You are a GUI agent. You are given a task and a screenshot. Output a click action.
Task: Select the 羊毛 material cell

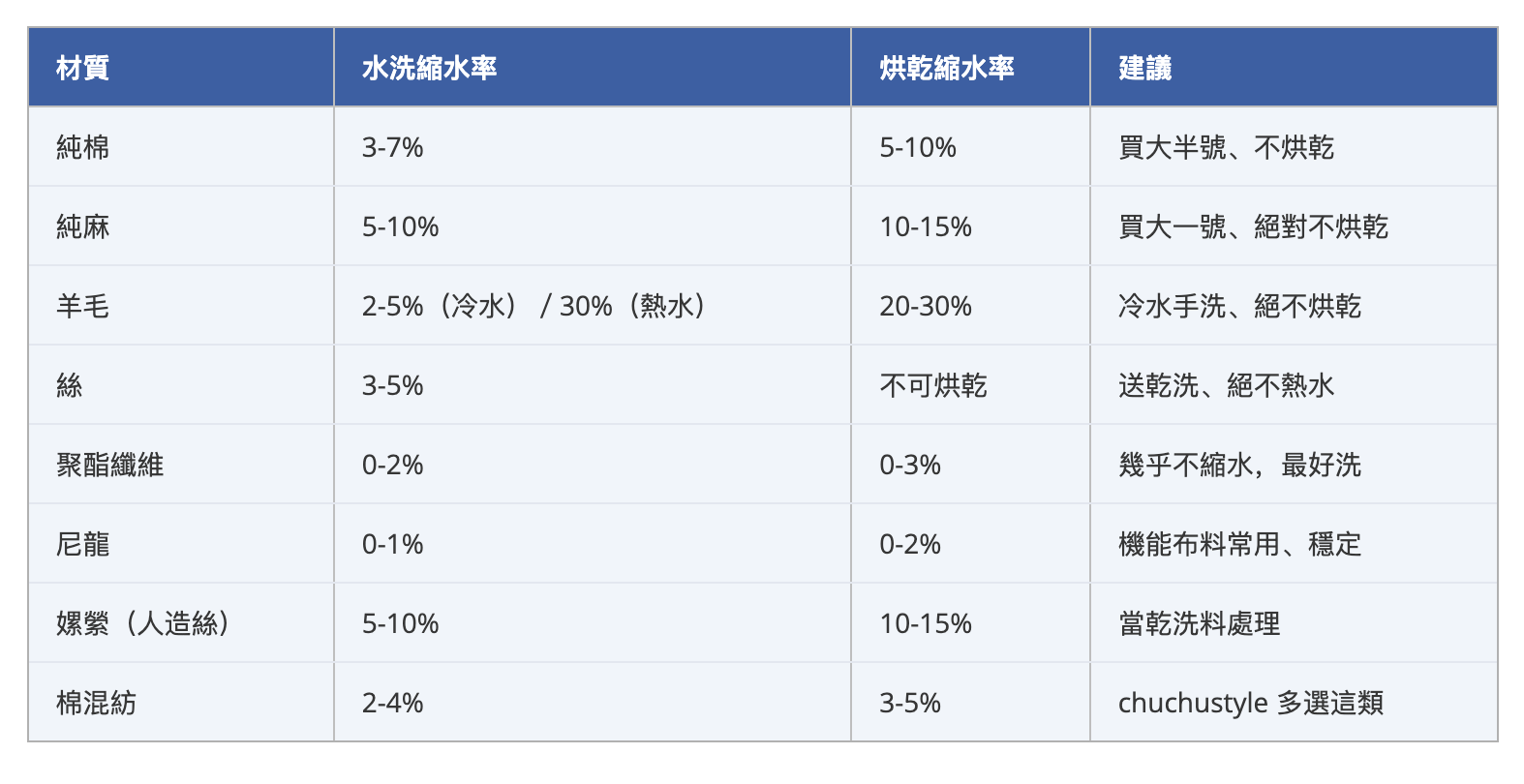pos(83,306)
